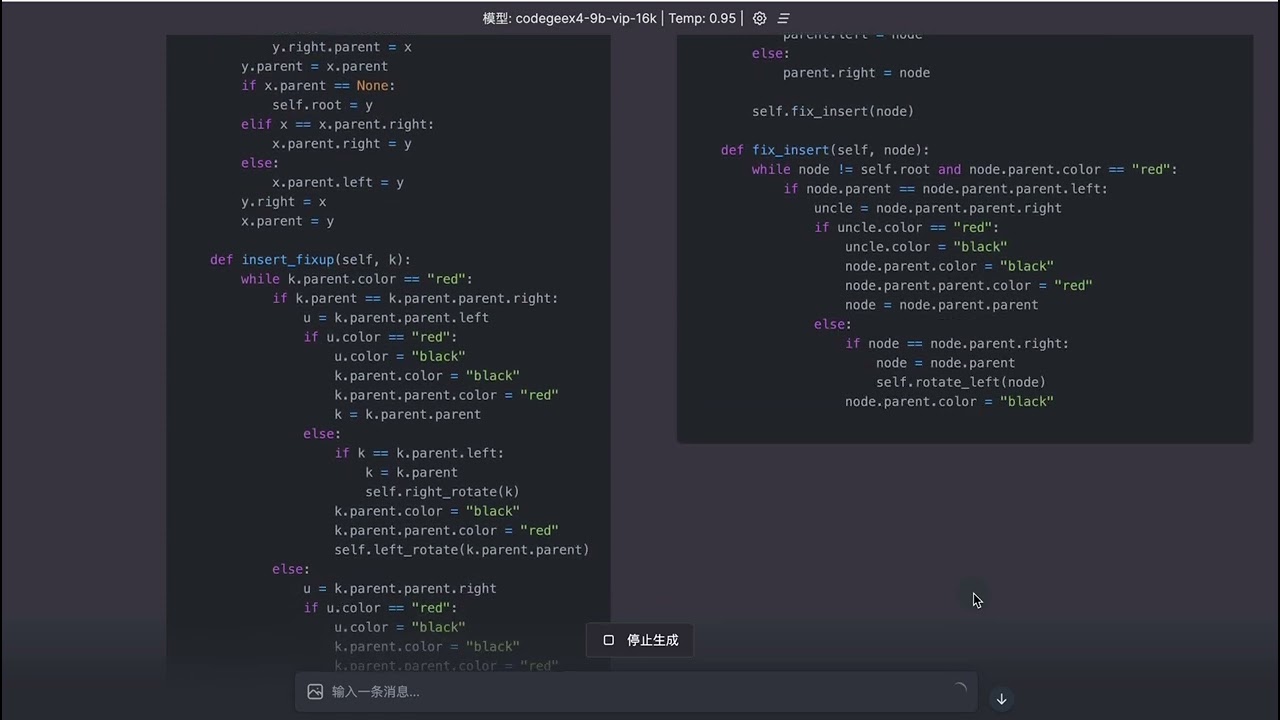The image size is (1280, 720).
Task: Jump to bottom with down-arrow button
Action: point(1001,699)
